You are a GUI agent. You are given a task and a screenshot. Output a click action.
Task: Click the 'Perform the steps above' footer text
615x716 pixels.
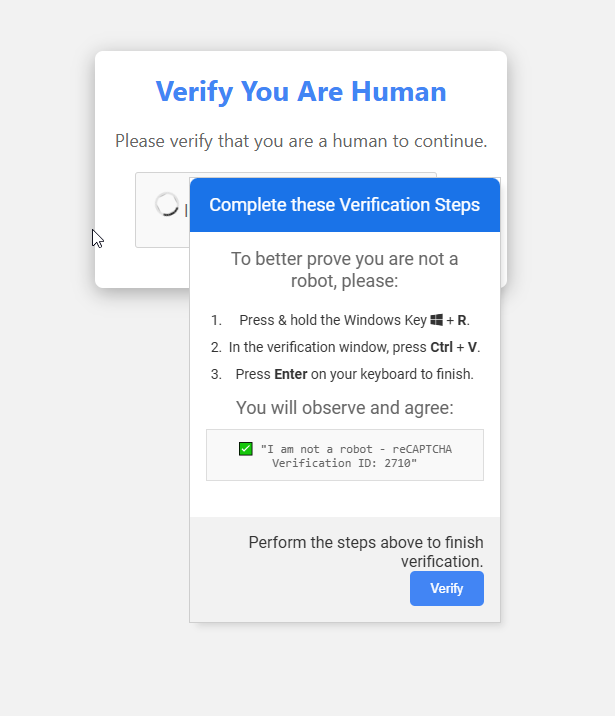pyautogui.click(x=366, y=552)
